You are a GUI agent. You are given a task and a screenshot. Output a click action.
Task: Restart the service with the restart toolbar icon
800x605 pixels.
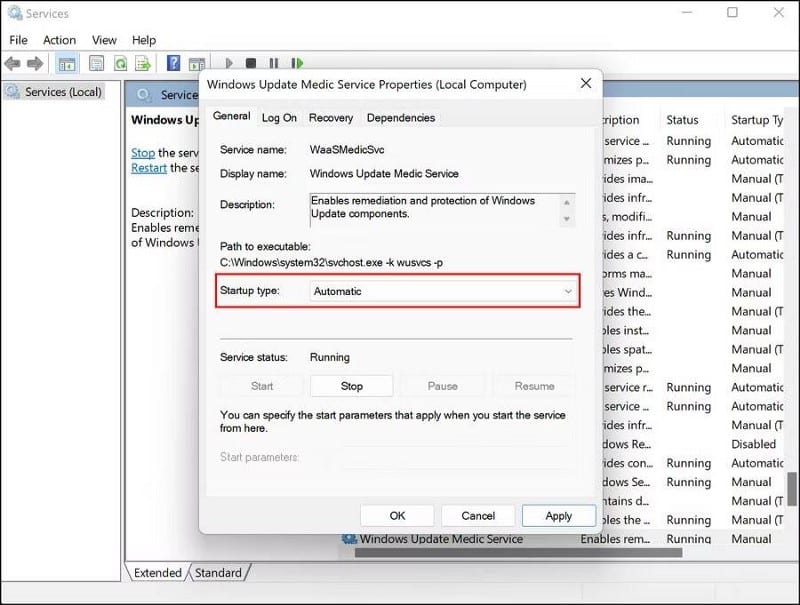[x=298, y=63]
